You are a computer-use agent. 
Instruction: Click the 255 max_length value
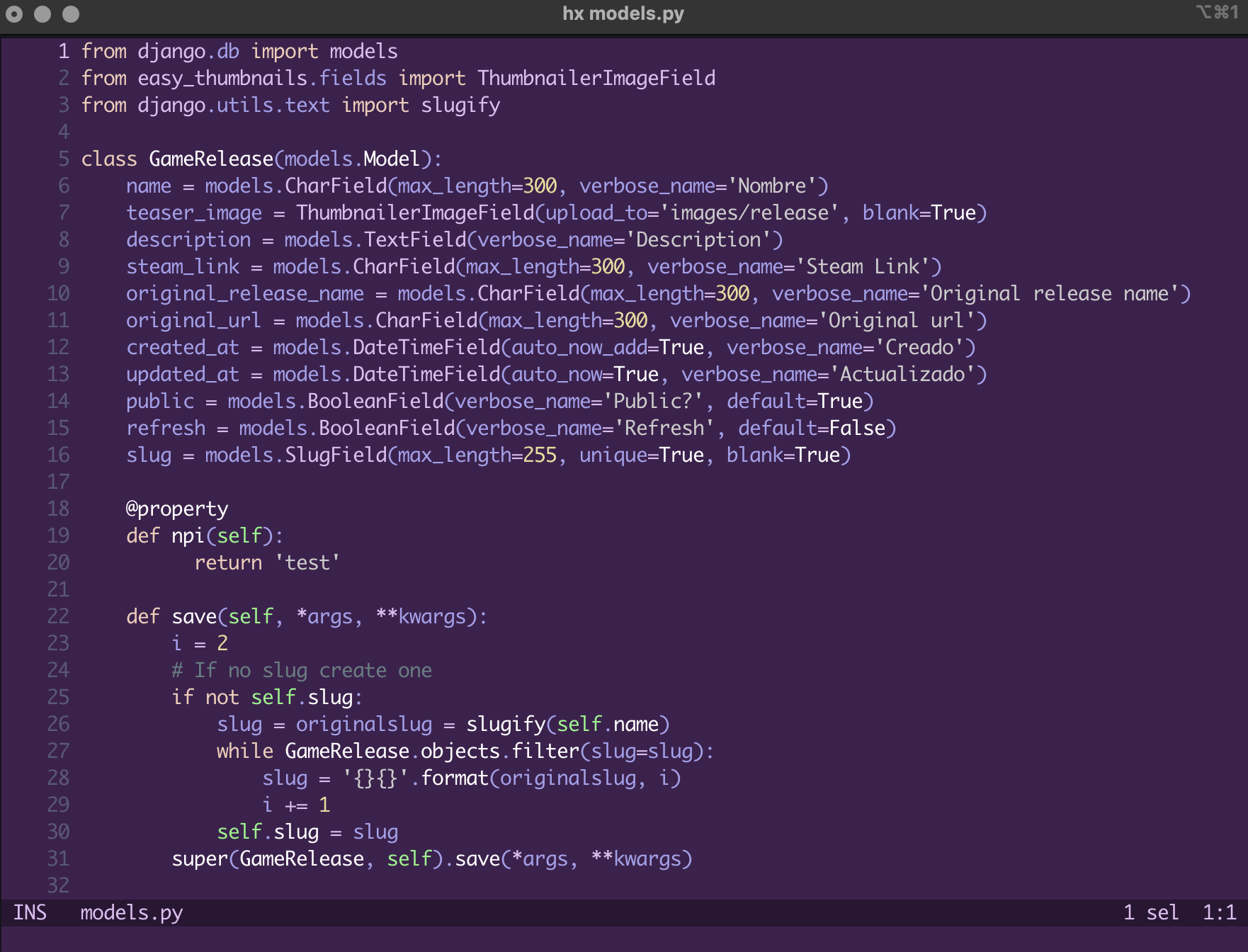(540, 455)
